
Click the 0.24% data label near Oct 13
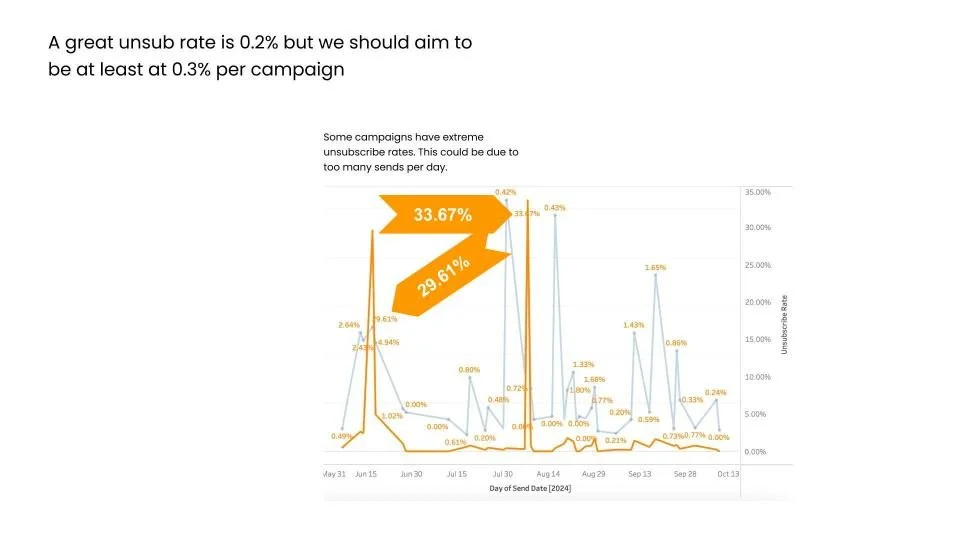(715, 392)
